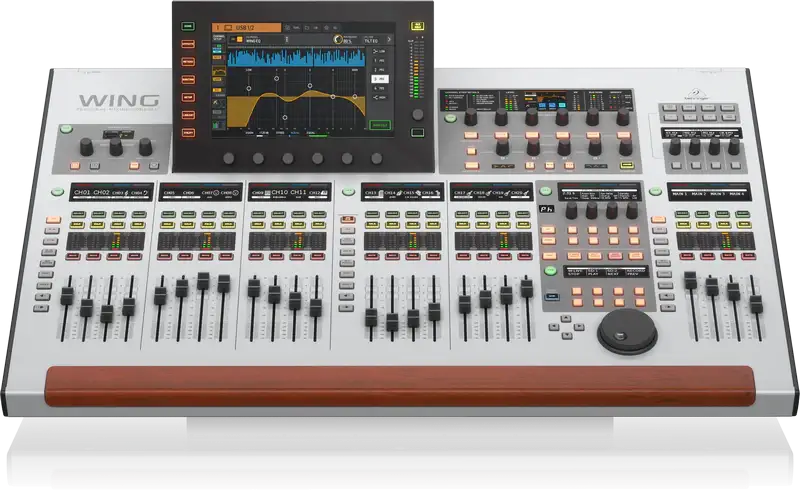Toggle the SELECT button for CH01
This screenshot has width=800, height=490.
(78, 214)
